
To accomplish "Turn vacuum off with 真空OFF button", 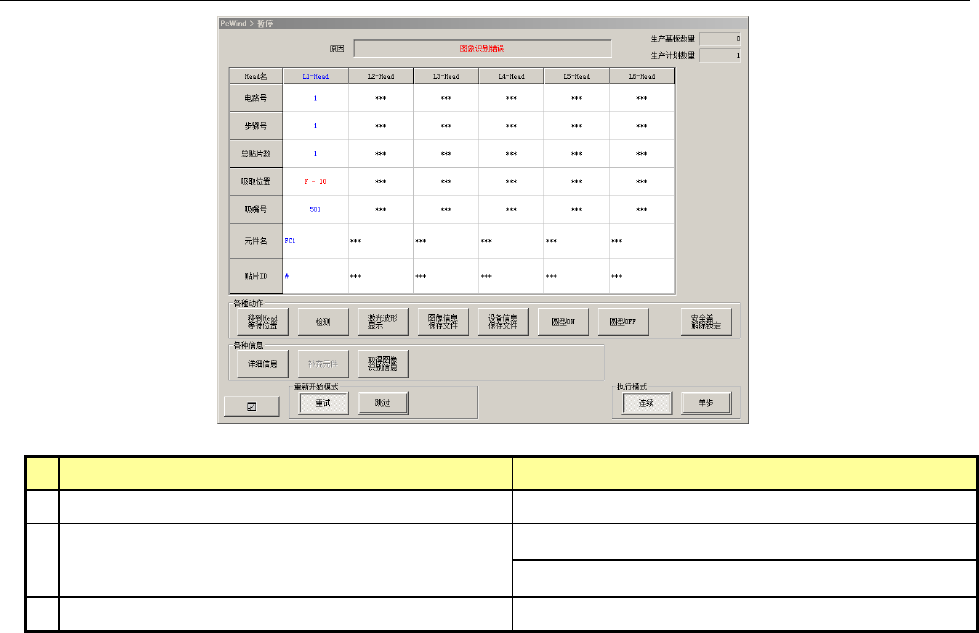I will (x=622, y=322).
